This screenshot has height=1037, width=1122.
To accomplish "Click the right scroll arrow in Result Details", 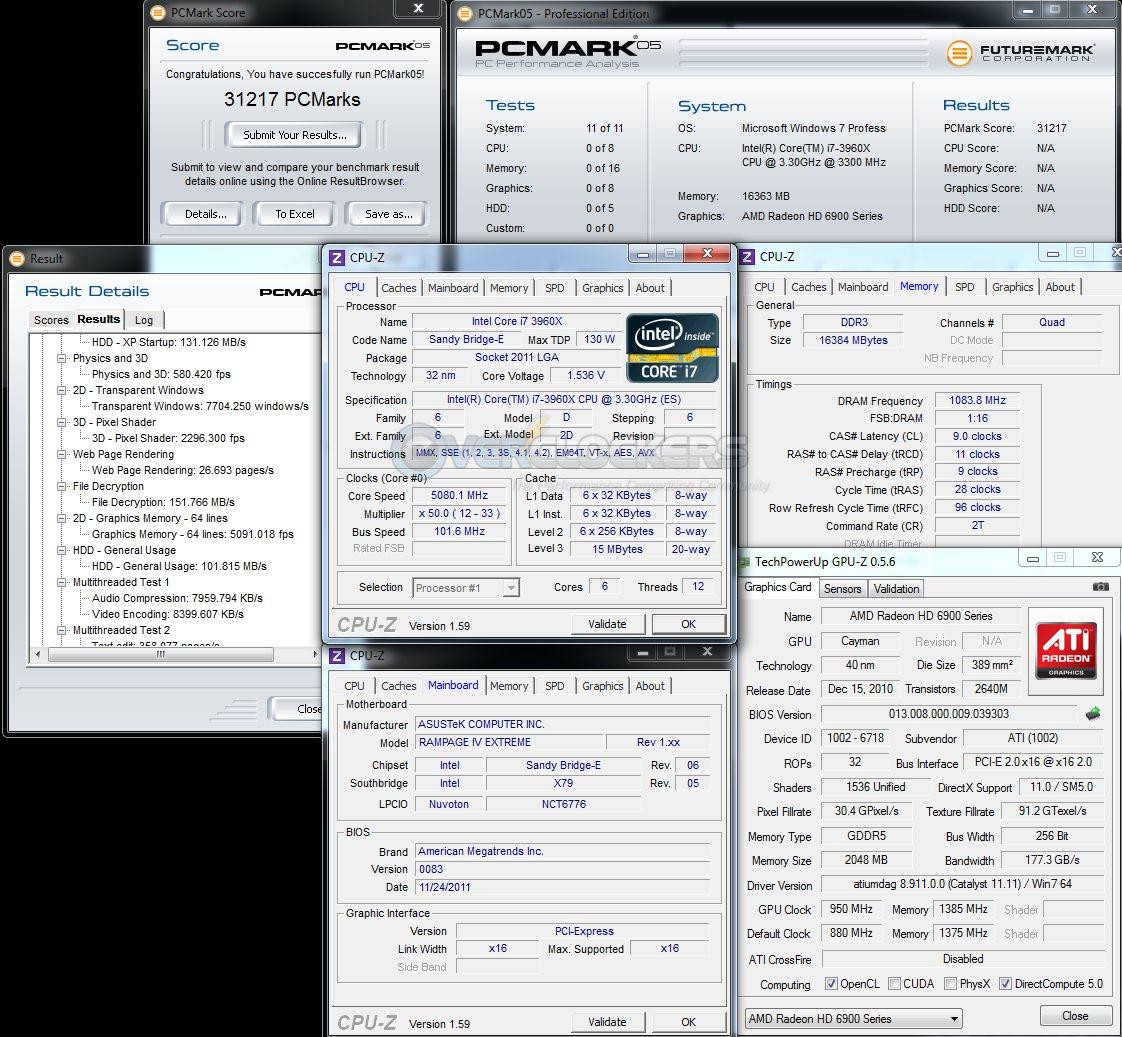I will tap(315, 654).
